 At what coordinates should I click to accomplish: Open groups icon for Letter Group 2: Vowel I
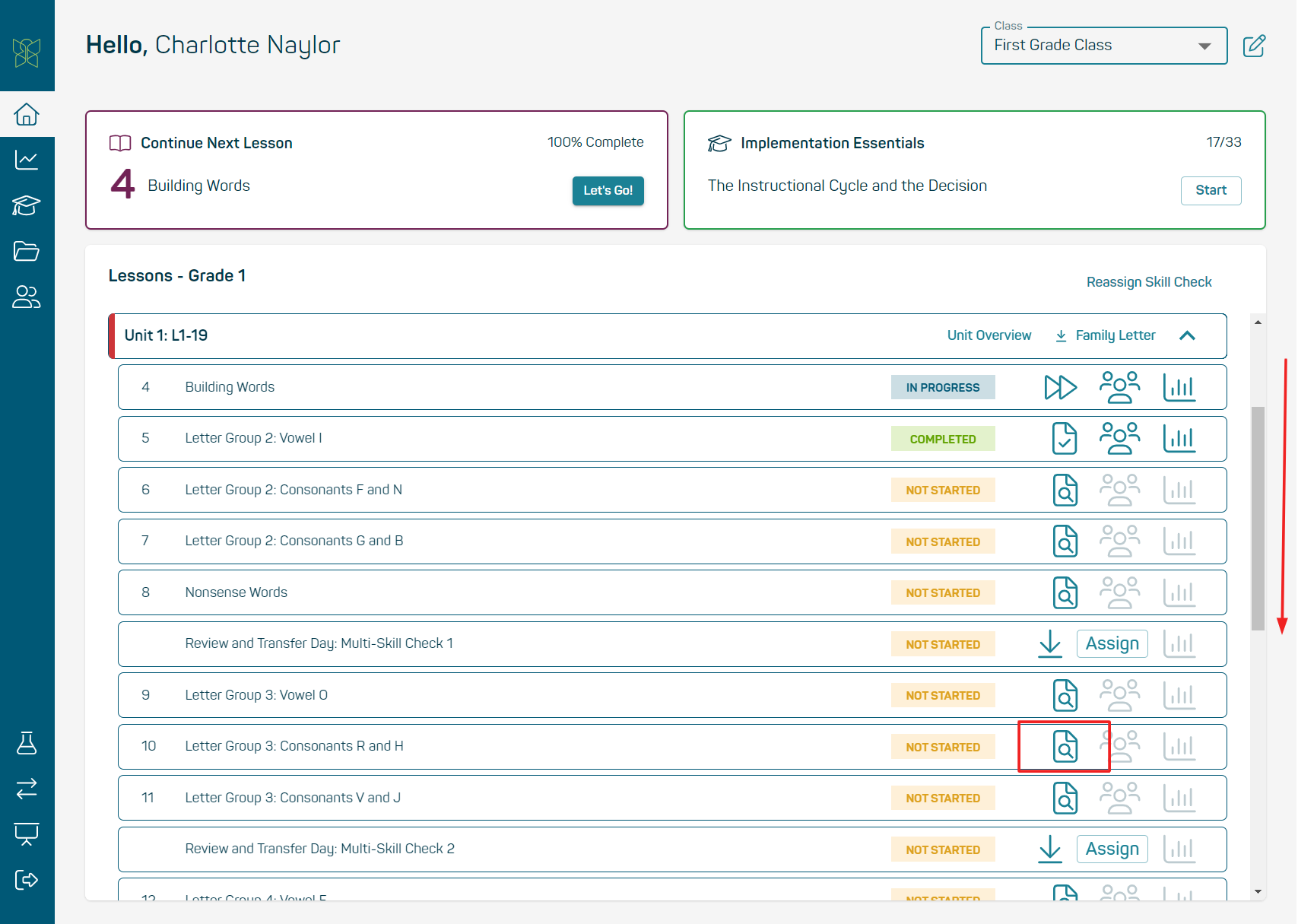1119,438
